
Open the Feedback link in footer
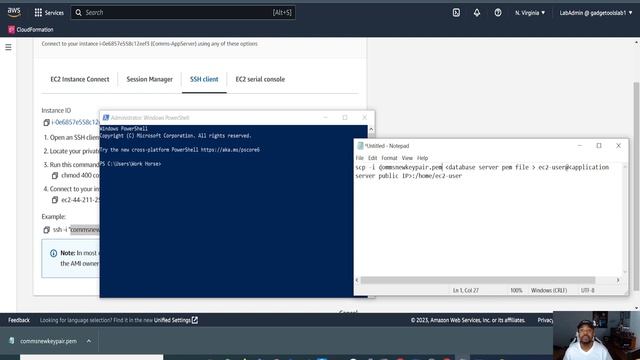[19, 320]
